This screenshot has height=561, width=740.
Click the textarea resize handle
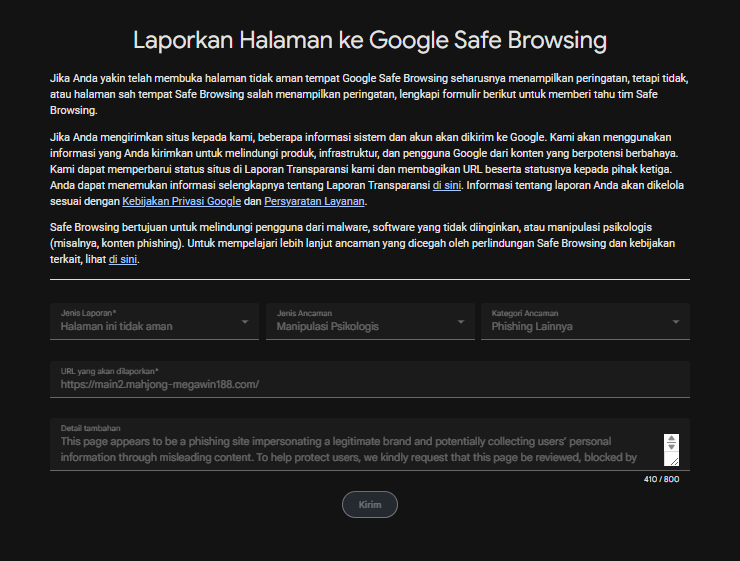(674, 461)
